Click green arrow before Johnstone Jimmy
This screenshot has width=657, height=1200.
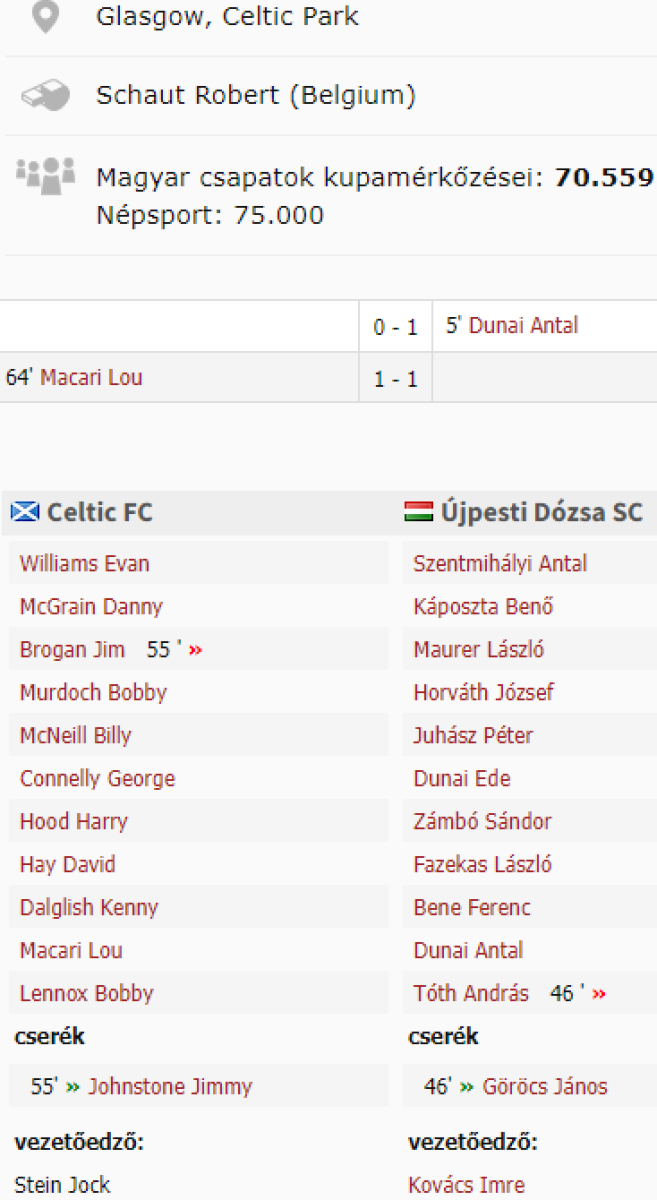click(x=73, y=1087)
